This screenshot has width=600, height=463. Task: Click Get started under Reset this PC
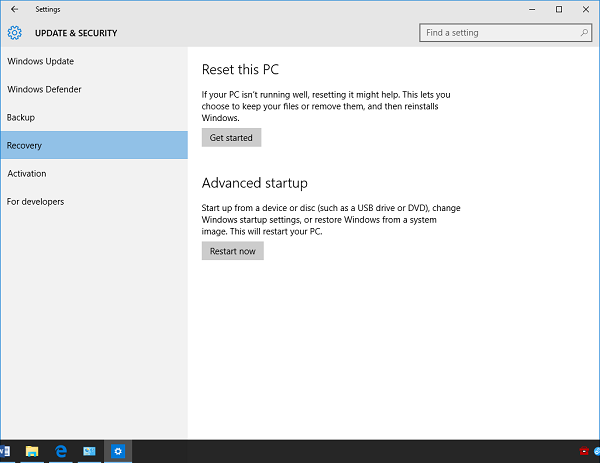232,138
